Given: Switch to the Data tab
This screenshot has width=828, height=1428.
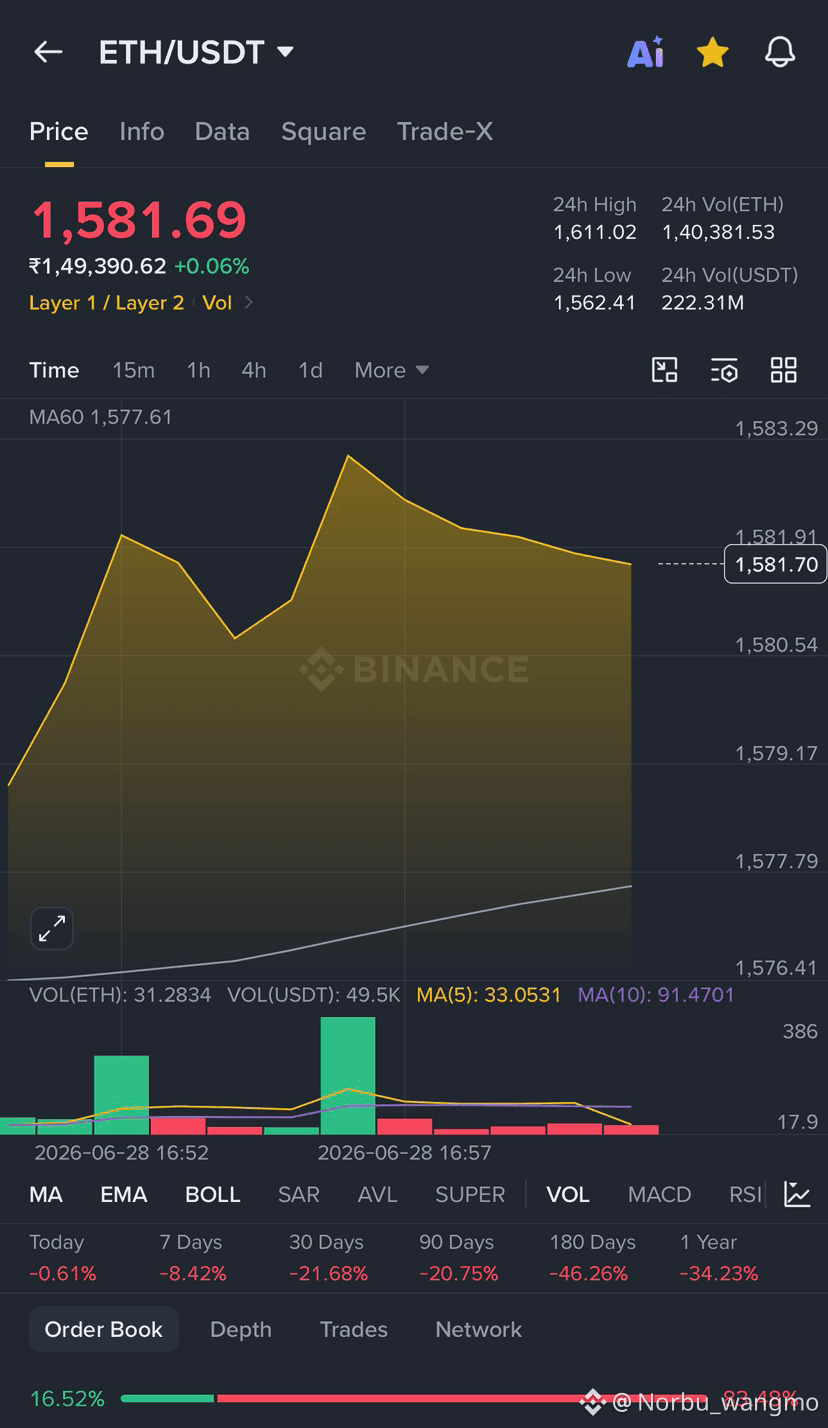Looking at the screenshot, I should click(222, 131).
